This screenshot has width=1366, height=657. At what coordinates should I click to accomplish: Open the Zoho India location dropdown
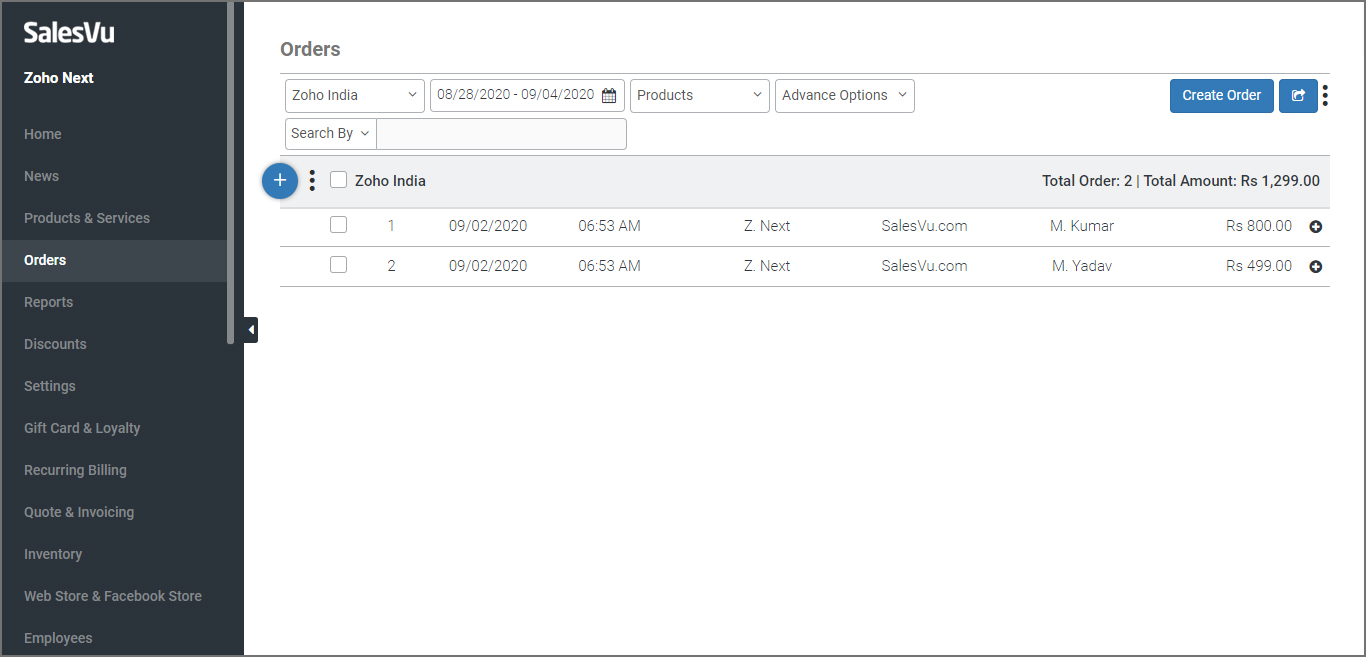pyautogui.click(x=354, y=96)
